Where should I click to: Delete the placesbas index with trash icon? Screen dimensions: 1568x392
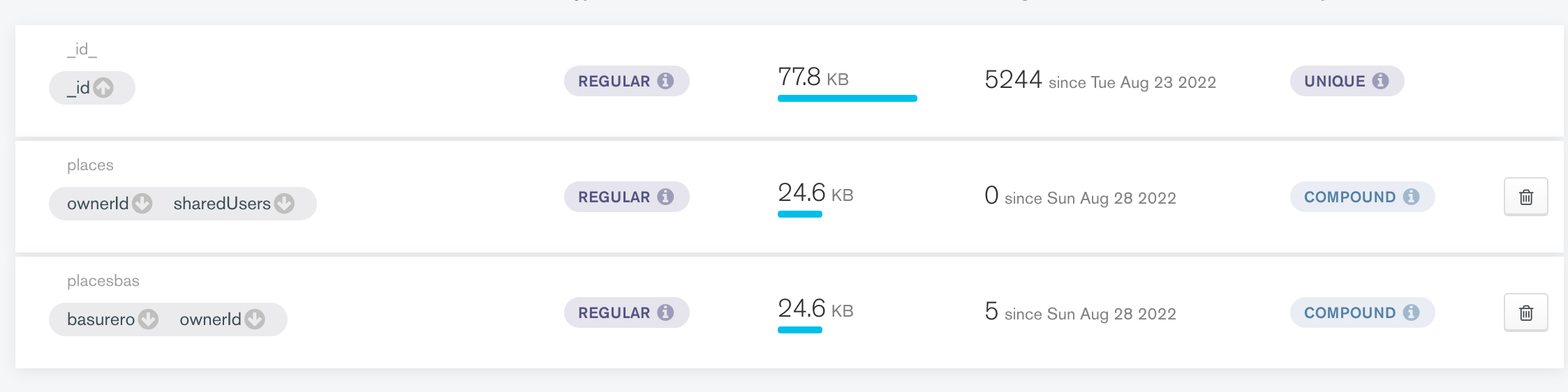click(1525, 313)
